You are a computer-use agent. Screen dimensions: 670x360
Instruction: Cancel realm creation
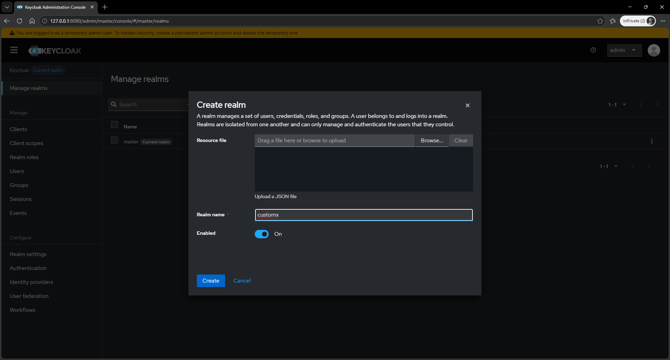point(241,281)
